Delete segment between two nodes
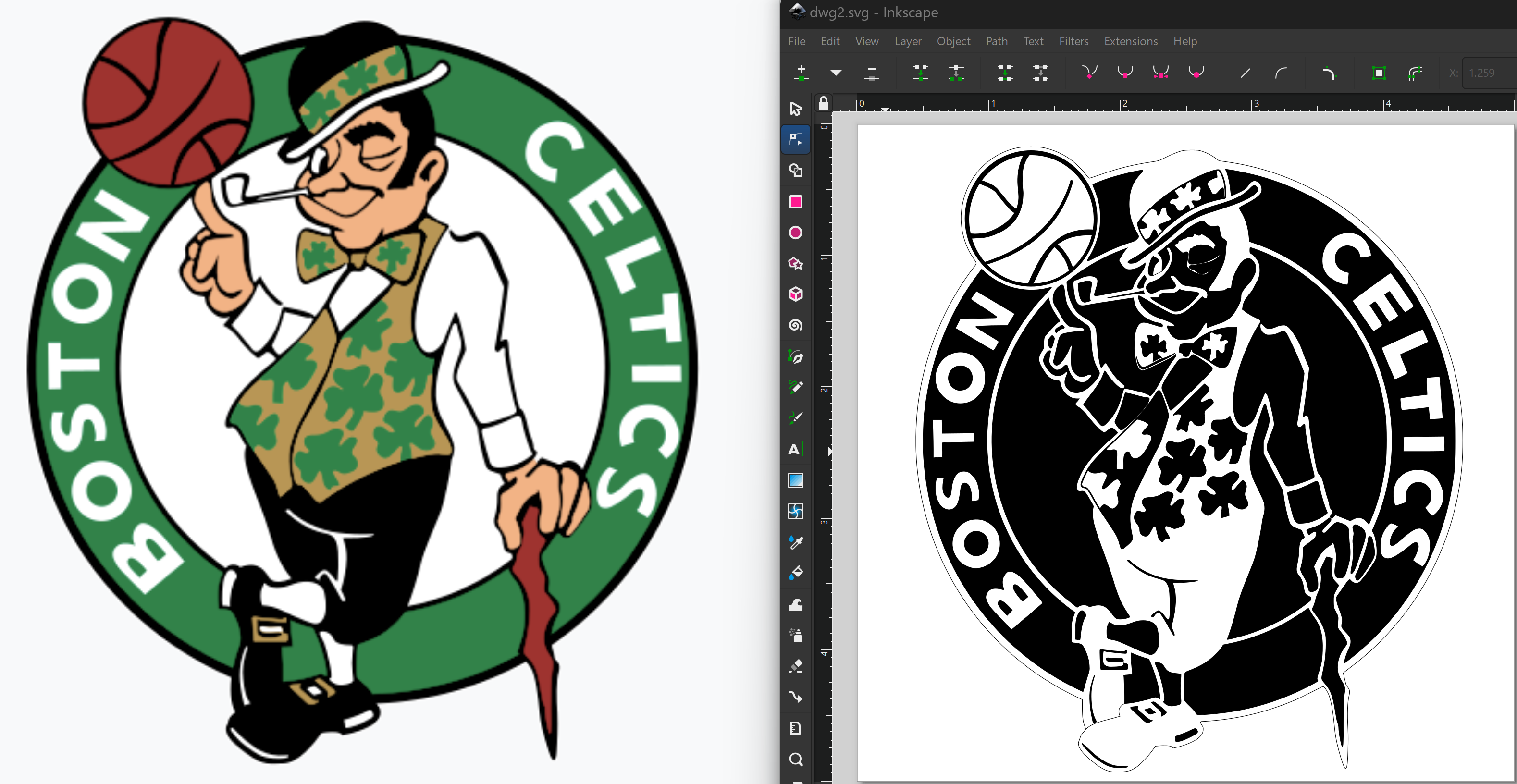Screen dimensions: 1517x784 click(x=1041, y=73)
